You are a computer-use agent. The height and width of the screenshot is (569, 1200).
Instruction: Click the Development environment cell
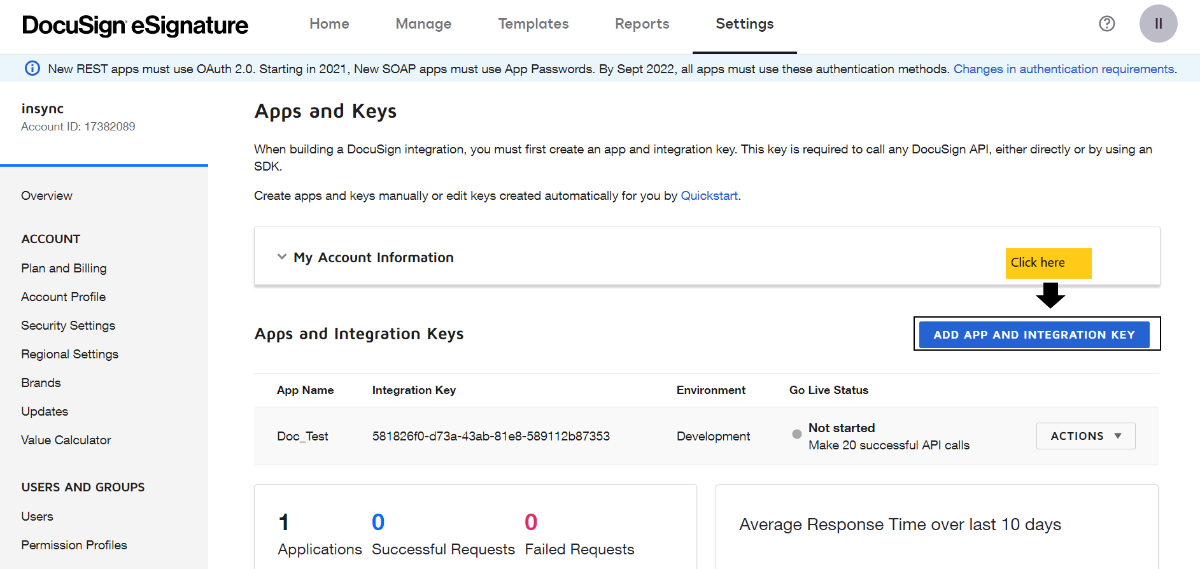[713, 436]
